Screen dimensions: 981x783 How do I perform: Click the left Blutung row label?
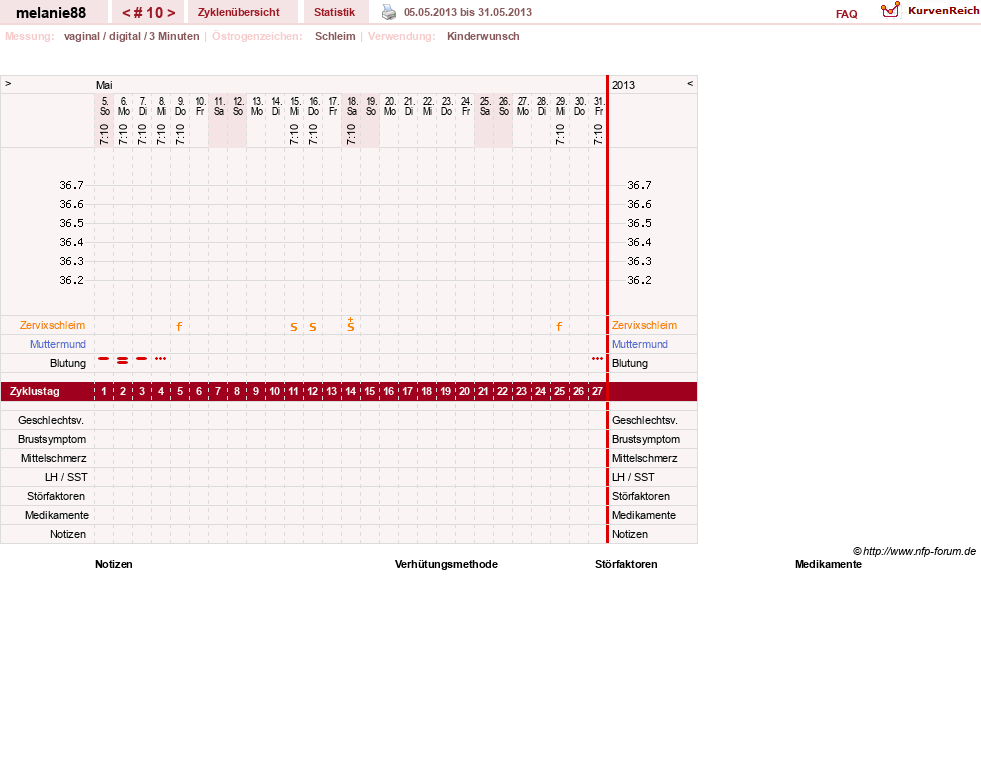(x=68, y=363)
